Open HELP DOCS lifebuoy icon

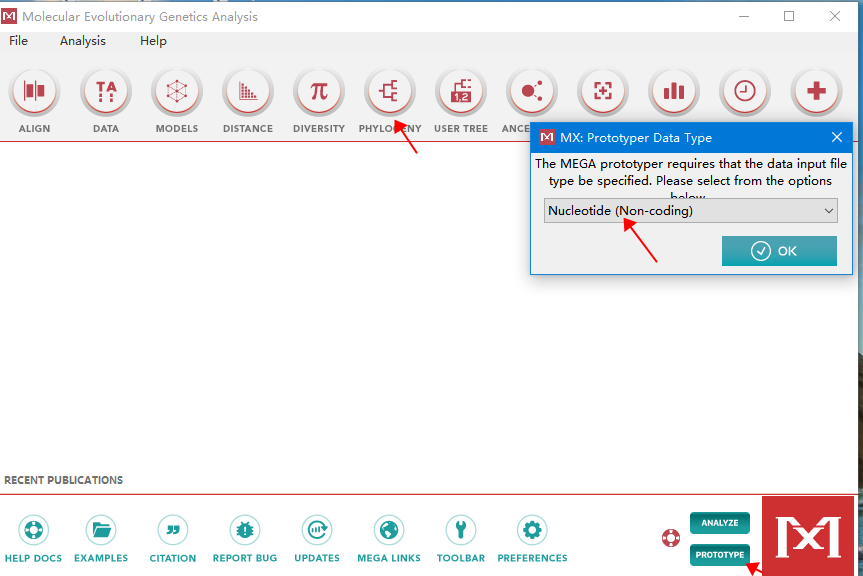34,530
